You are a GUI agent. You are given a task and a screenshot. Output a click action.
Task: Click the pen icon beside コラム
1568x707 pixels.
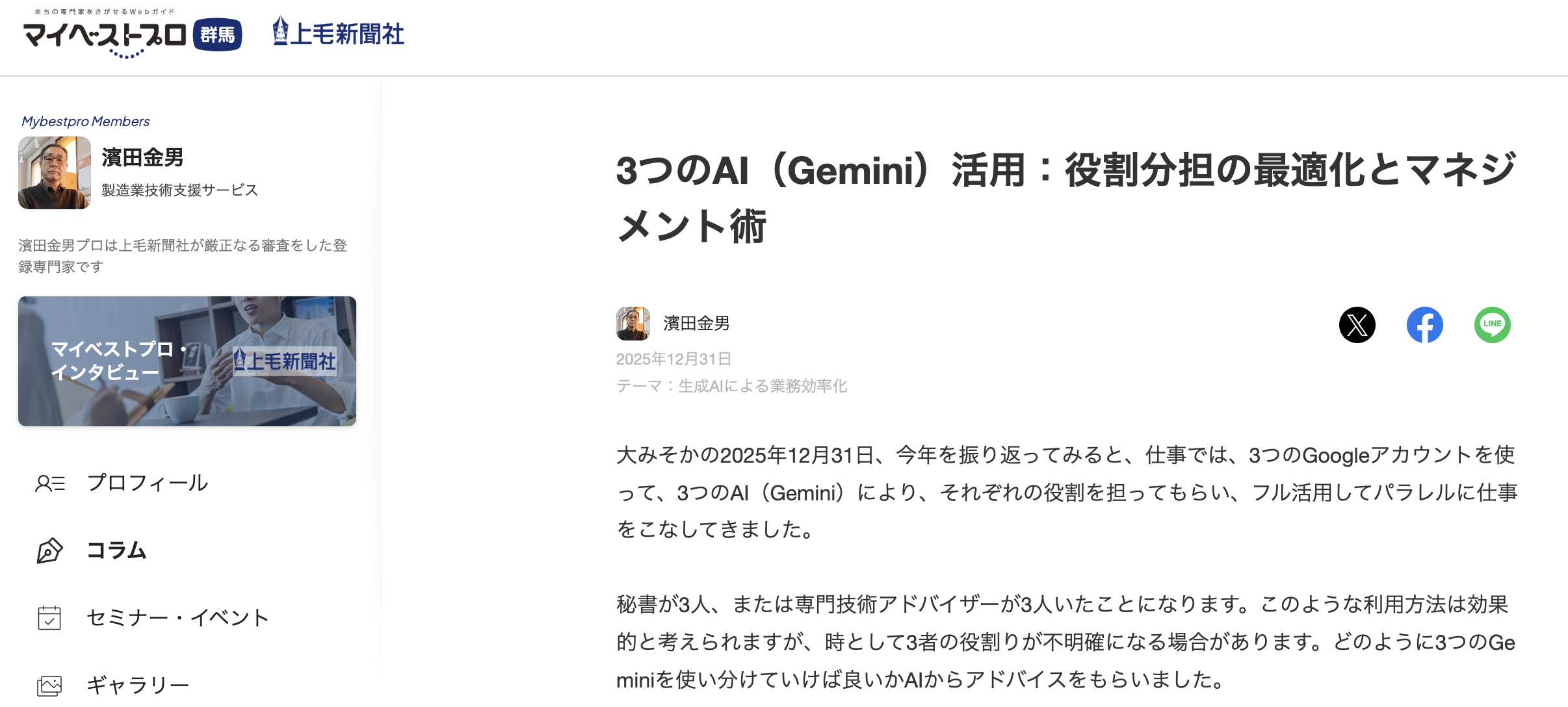(50, 551)
